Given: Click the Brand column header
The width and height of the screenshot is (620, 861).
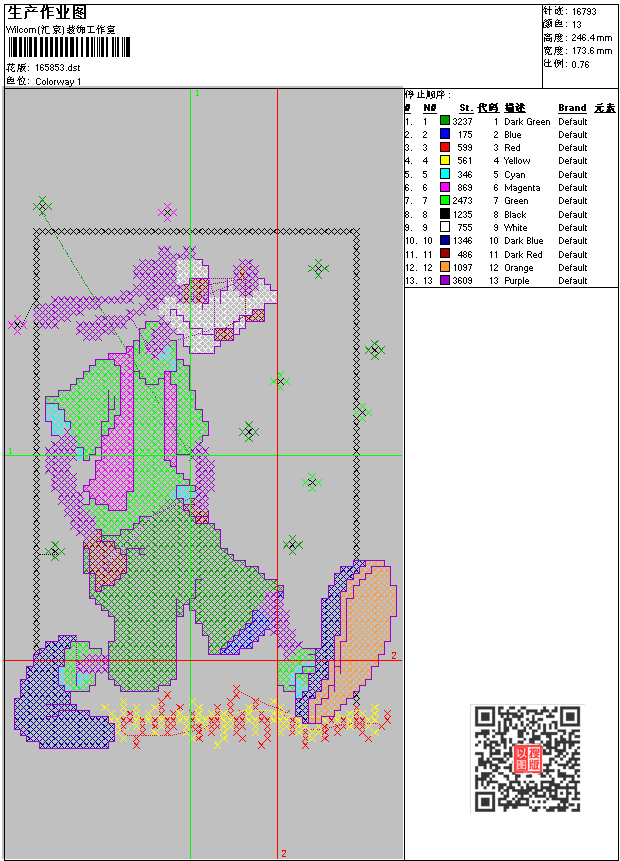Looking at the screenshot, I should 572,108.
